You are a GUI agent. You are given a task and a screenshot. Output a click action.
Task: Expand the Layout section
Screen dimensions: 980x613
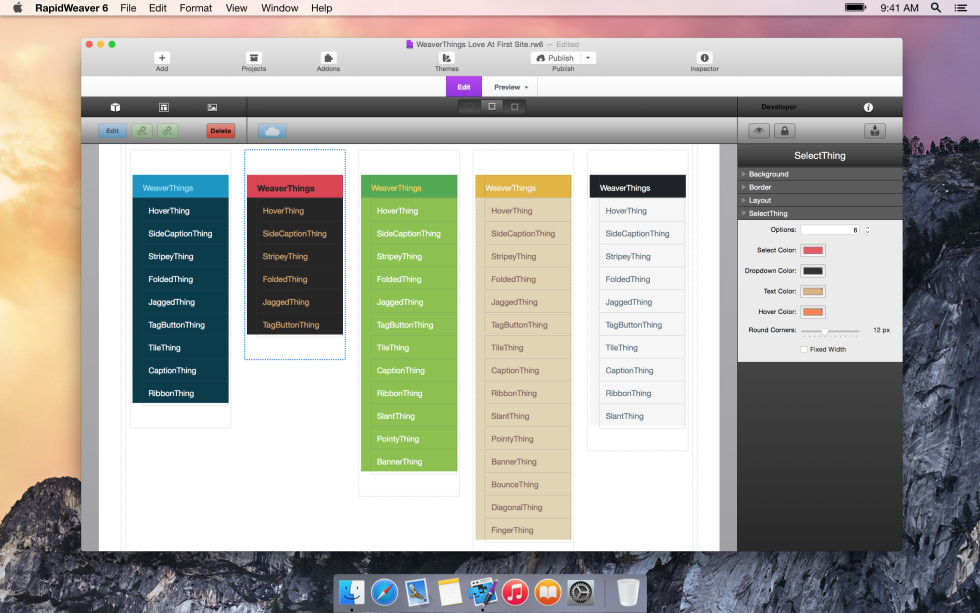tap(820, 201)
